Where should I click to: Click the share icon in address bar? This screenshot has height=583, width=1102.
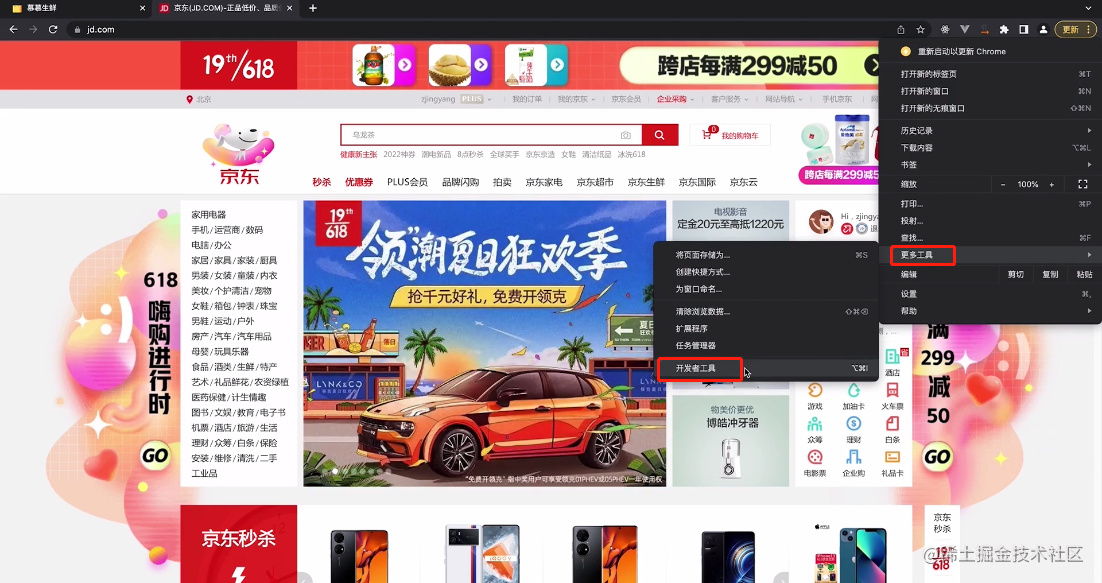point(901,30)
